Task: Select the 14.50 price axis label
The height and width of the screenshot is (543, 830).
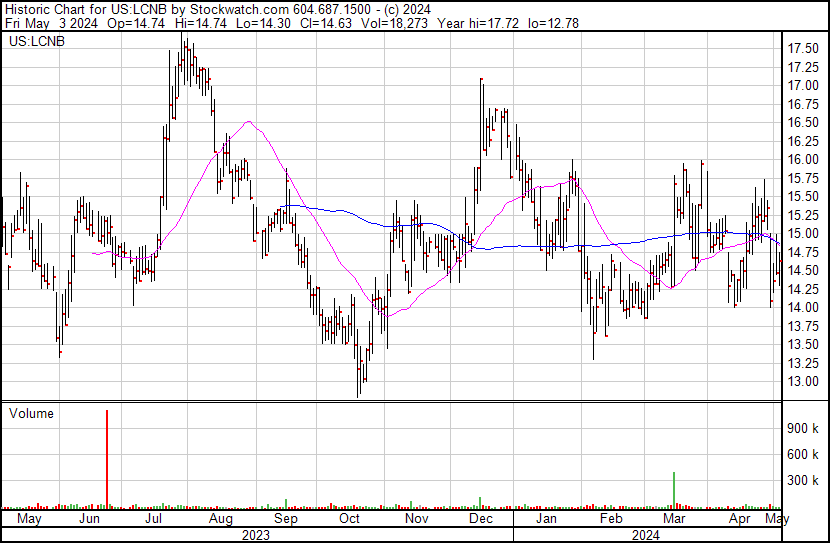Action: pyautogui.click(x=803, y=270)
